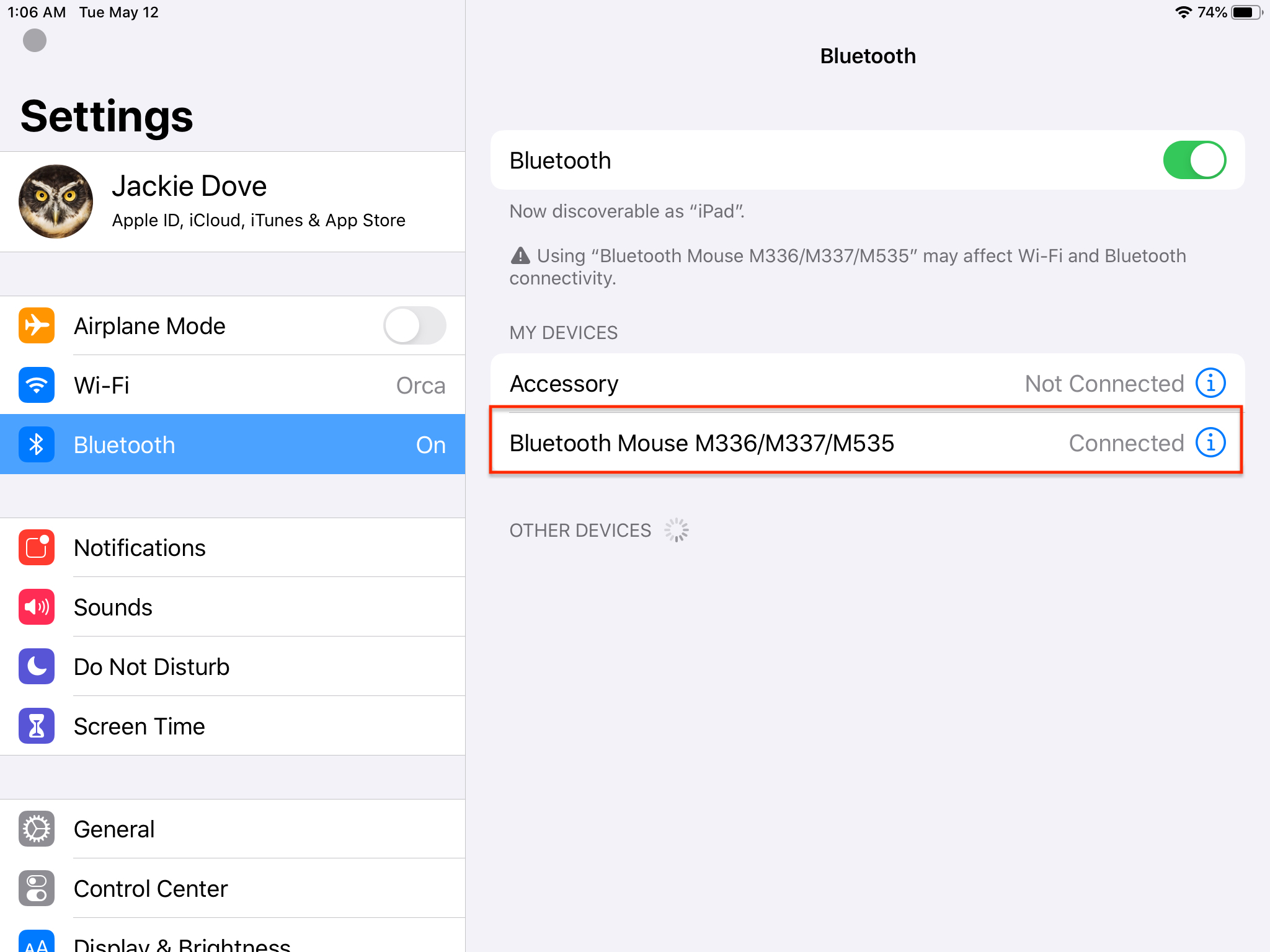
Task: Tap the Not Connected status text
Action: [x=1104, y=384]
